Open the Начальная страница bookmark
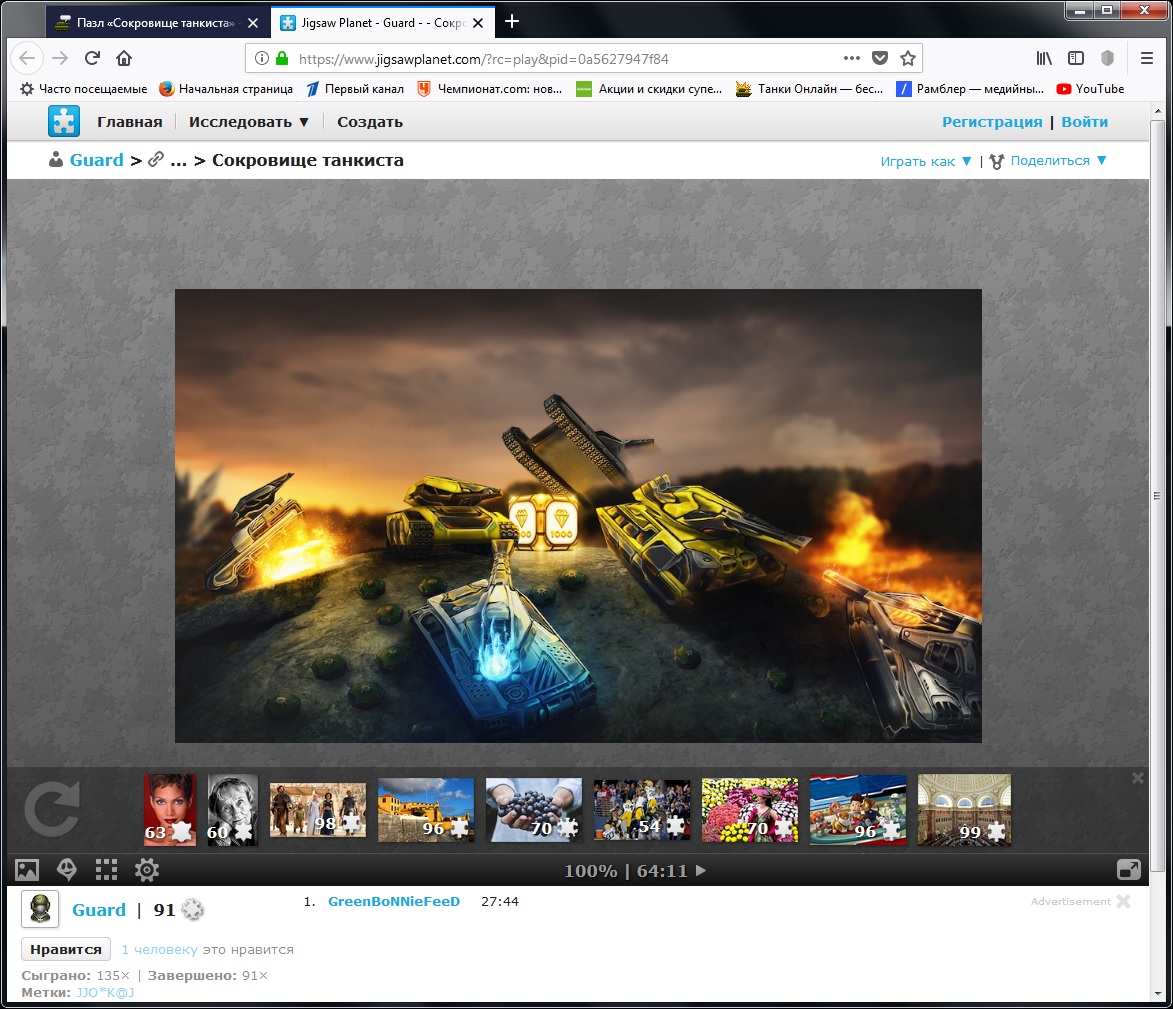 coord(226,88)
